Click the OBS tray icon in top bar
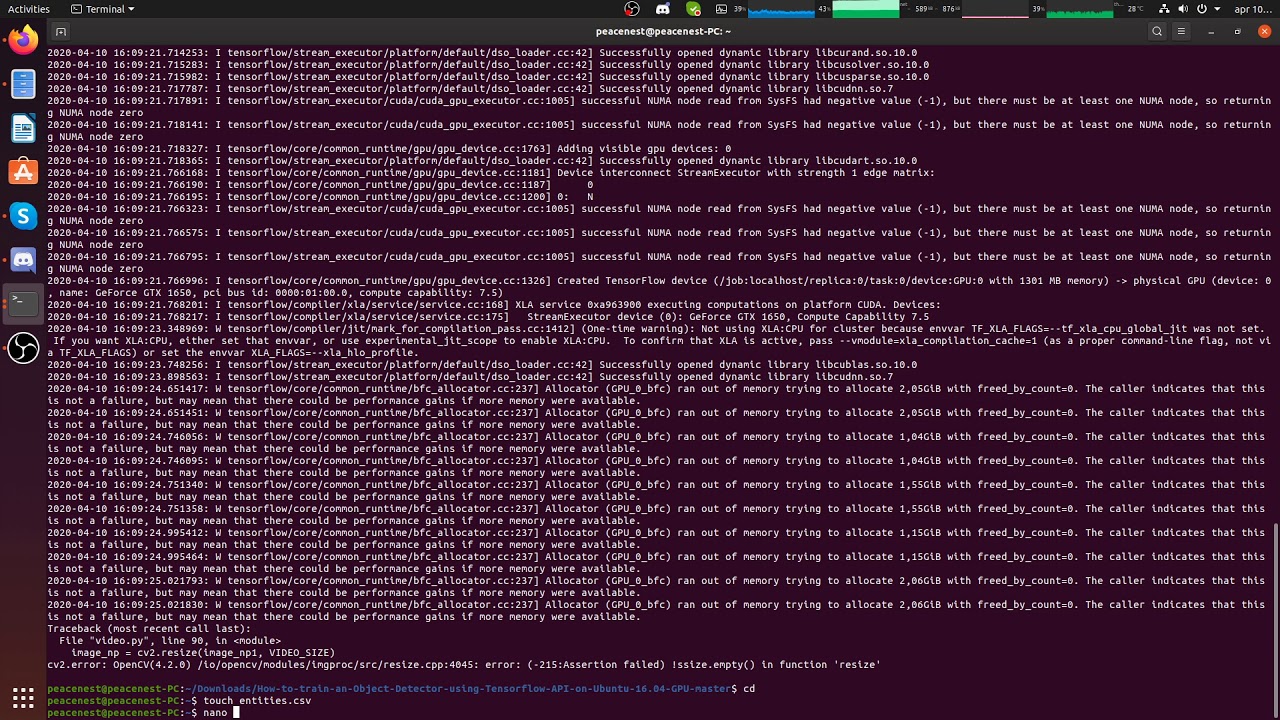Screen dimensions: 1280x720 632,9
